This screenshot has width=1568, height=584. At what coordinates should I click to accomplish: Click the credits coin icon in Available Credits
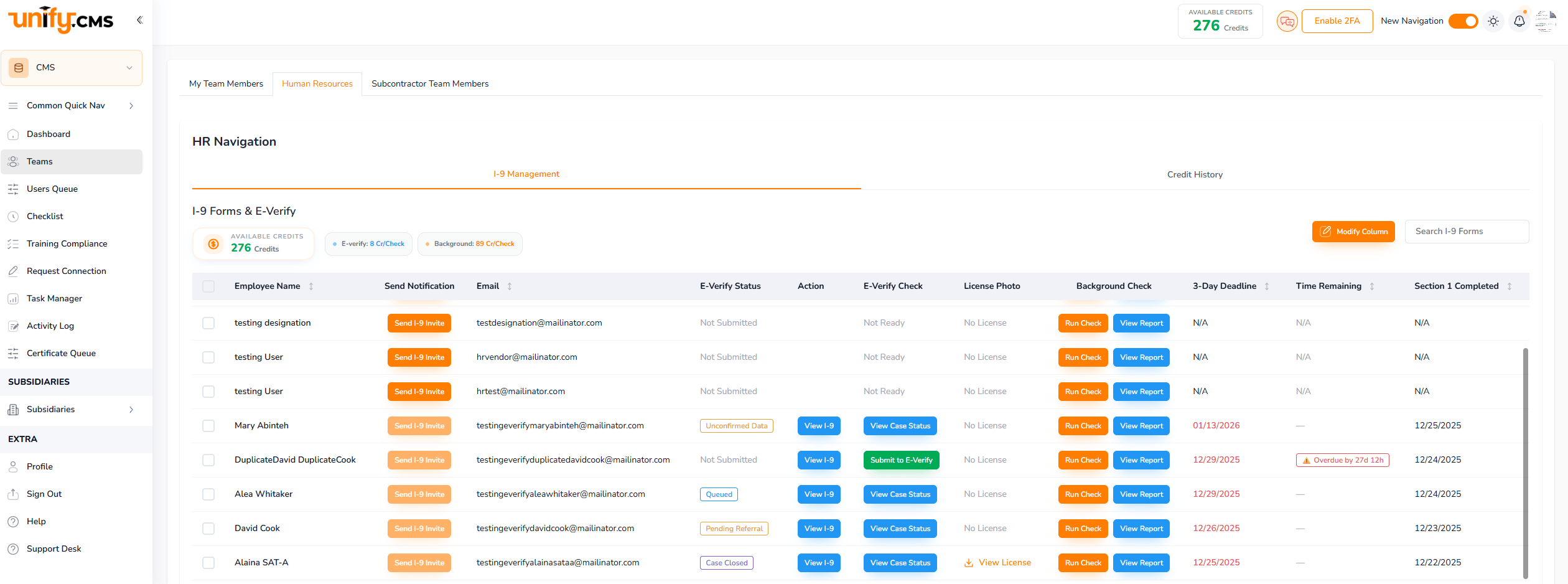click(x=213, y=243)
